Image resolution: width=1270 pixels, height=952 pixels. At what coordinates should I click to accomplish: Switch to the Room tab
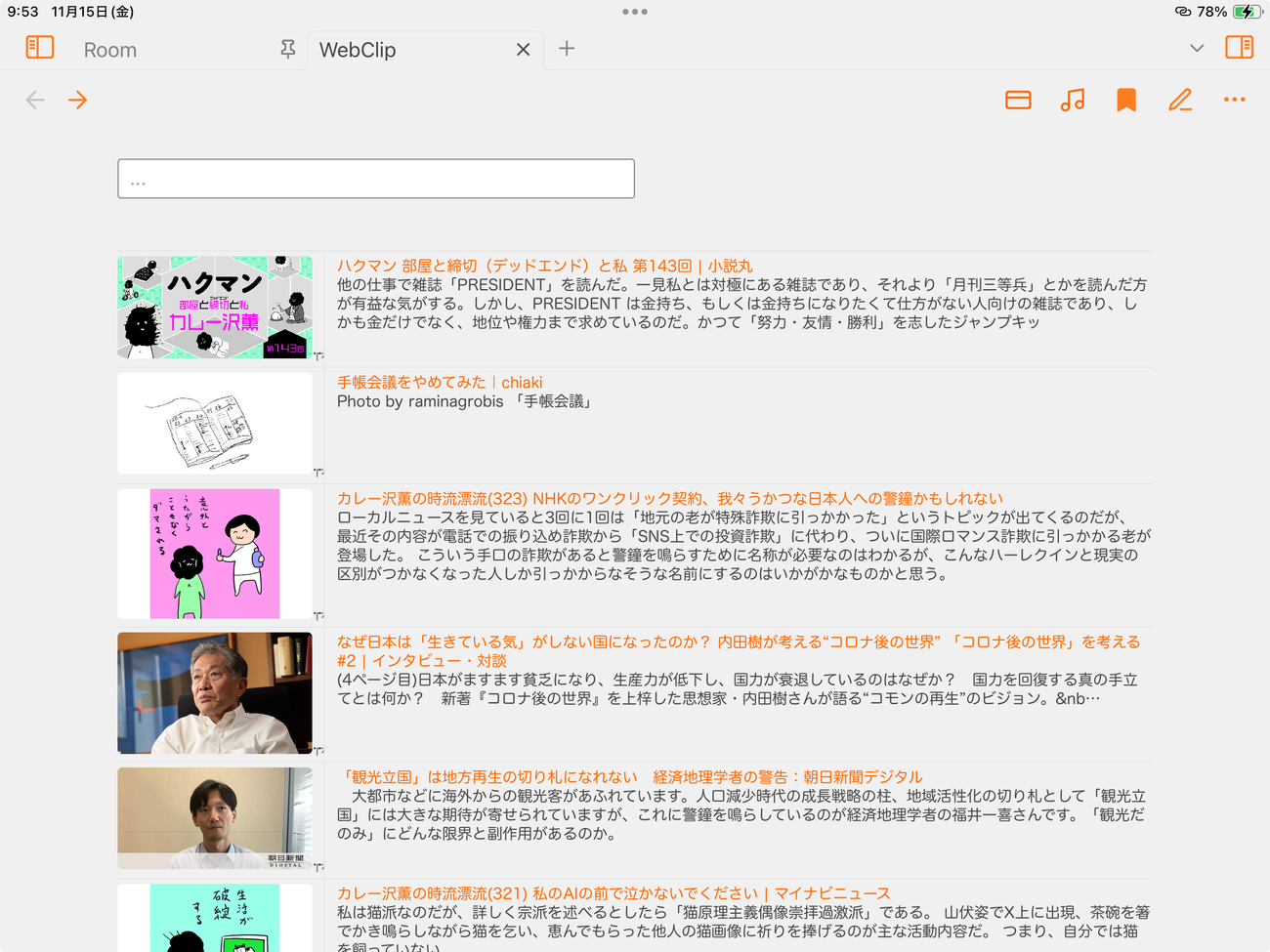(x=110, y=50)
